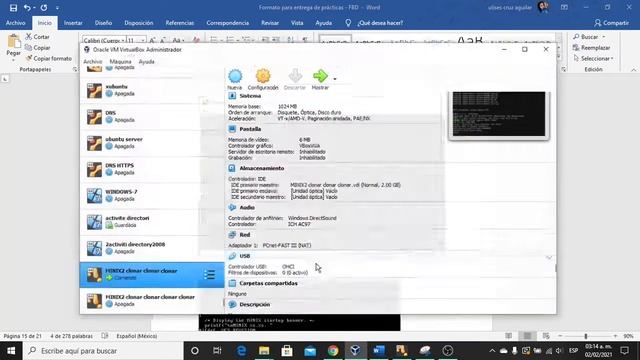Switch to Word Revisar tab
Viewport: 640px width, 360px height.
click(270, 23)
